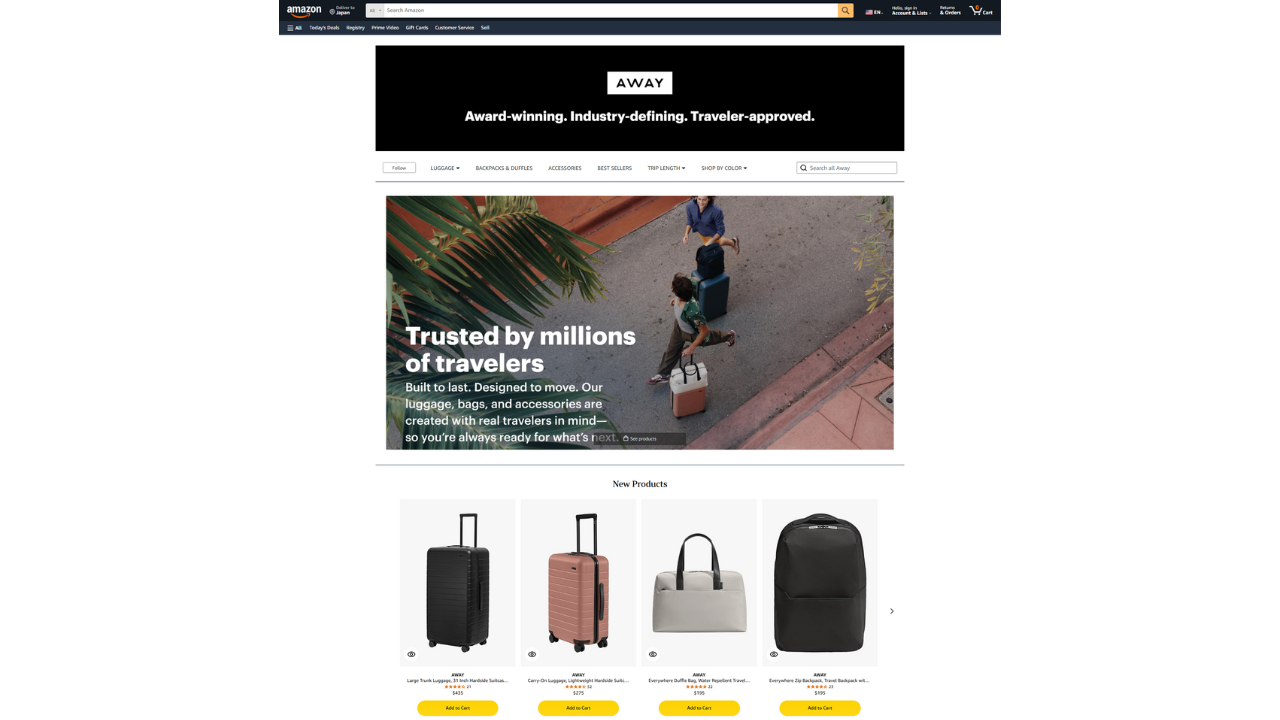
Task: Click the magnifier icon in Search all Away
Action: [803, 168]
